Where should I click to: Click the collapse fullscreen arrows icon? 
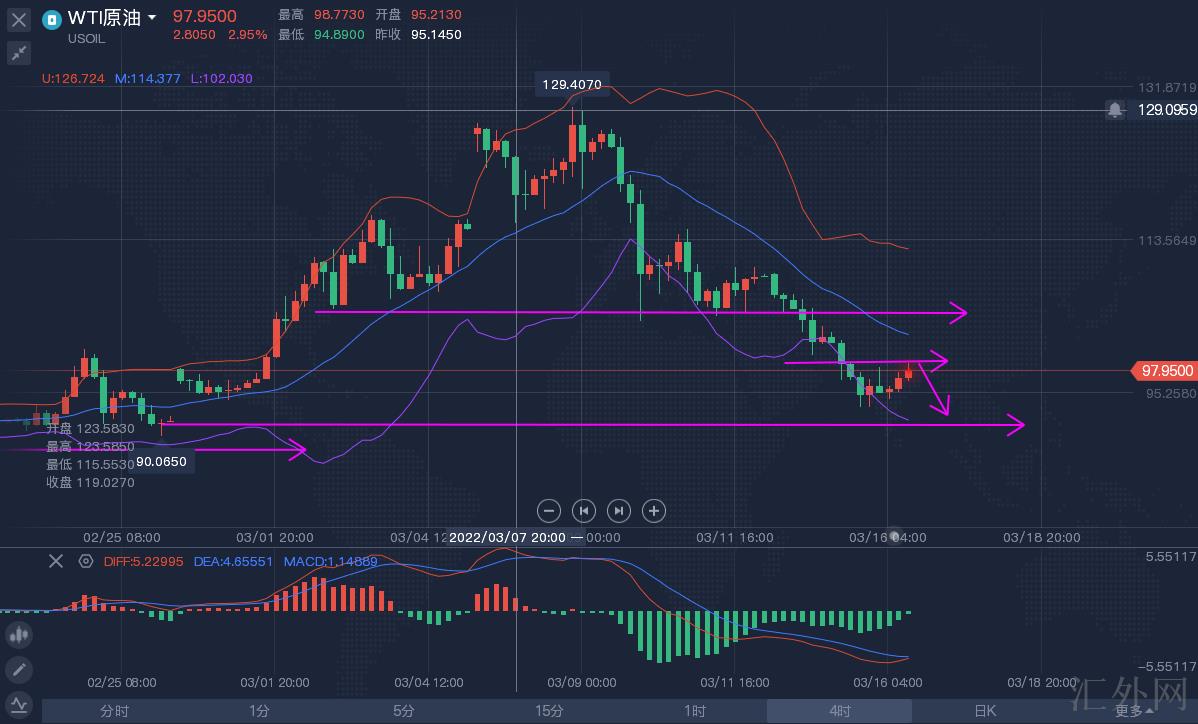(19, 53)
